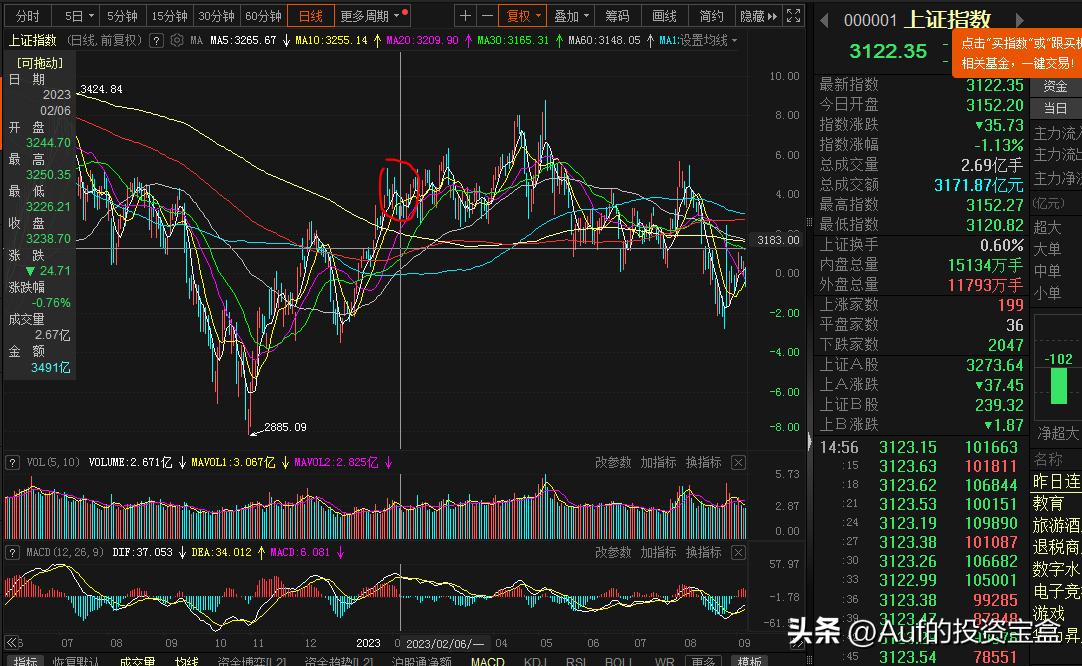Switch to the MACD indicator tab
The height and width of the screenshot is (666, 1082).
487,661
